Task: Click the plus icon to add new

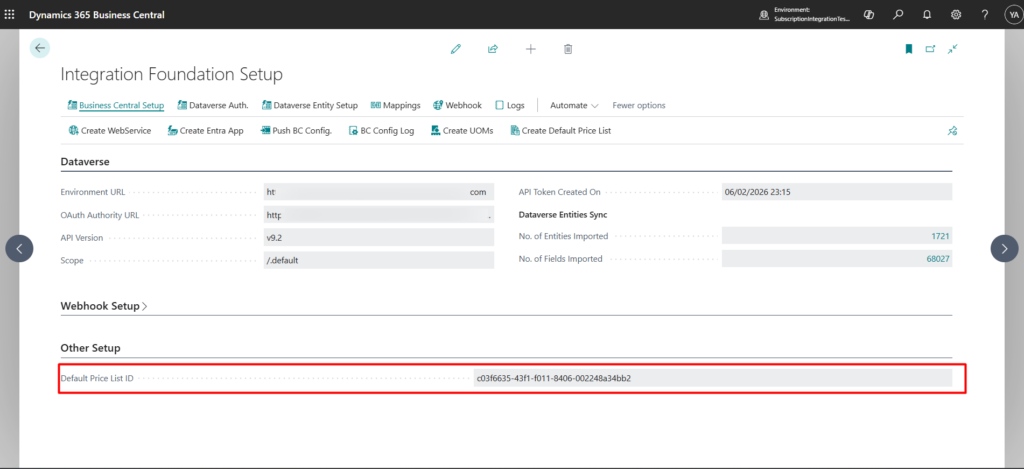Action: pyautogui.click(x=530, y=48)
